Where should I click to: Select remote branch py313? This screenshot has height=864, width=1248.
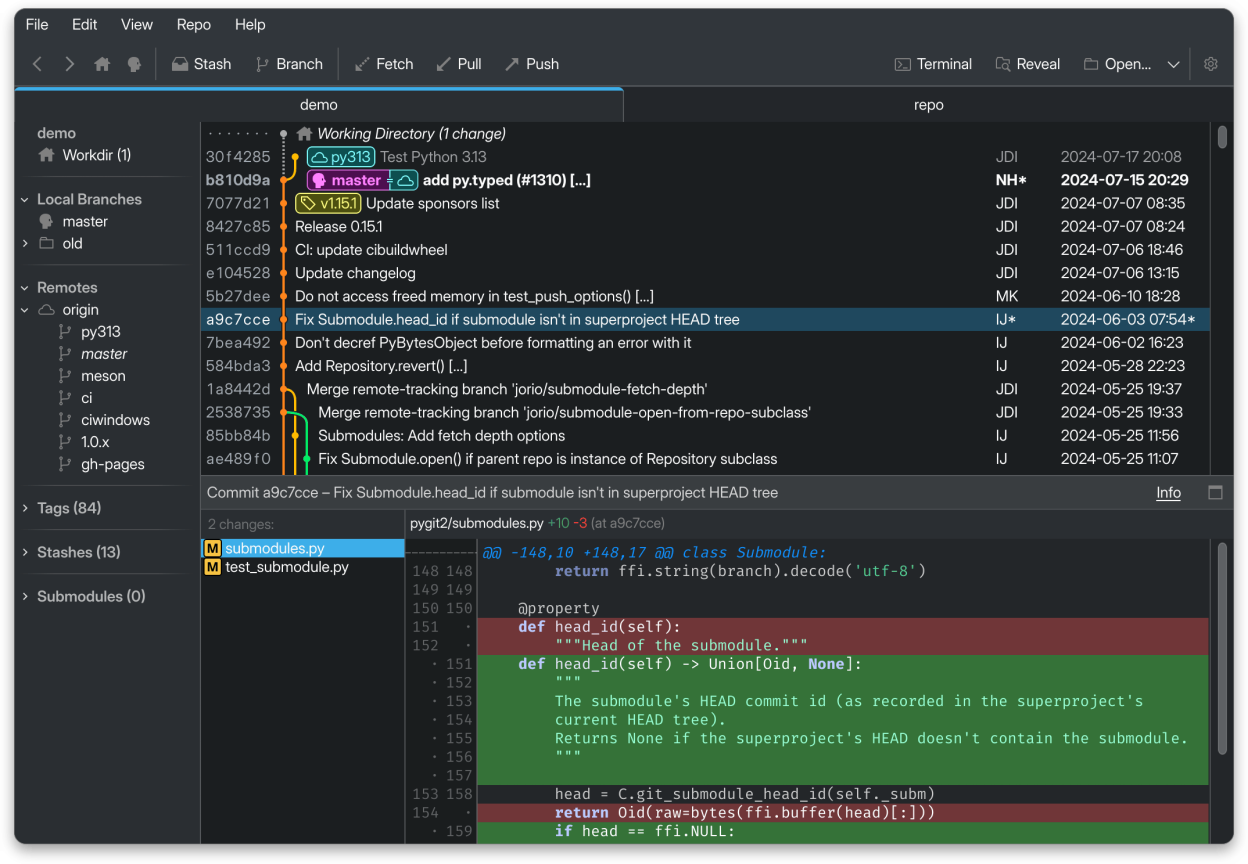tap(100, 332)
